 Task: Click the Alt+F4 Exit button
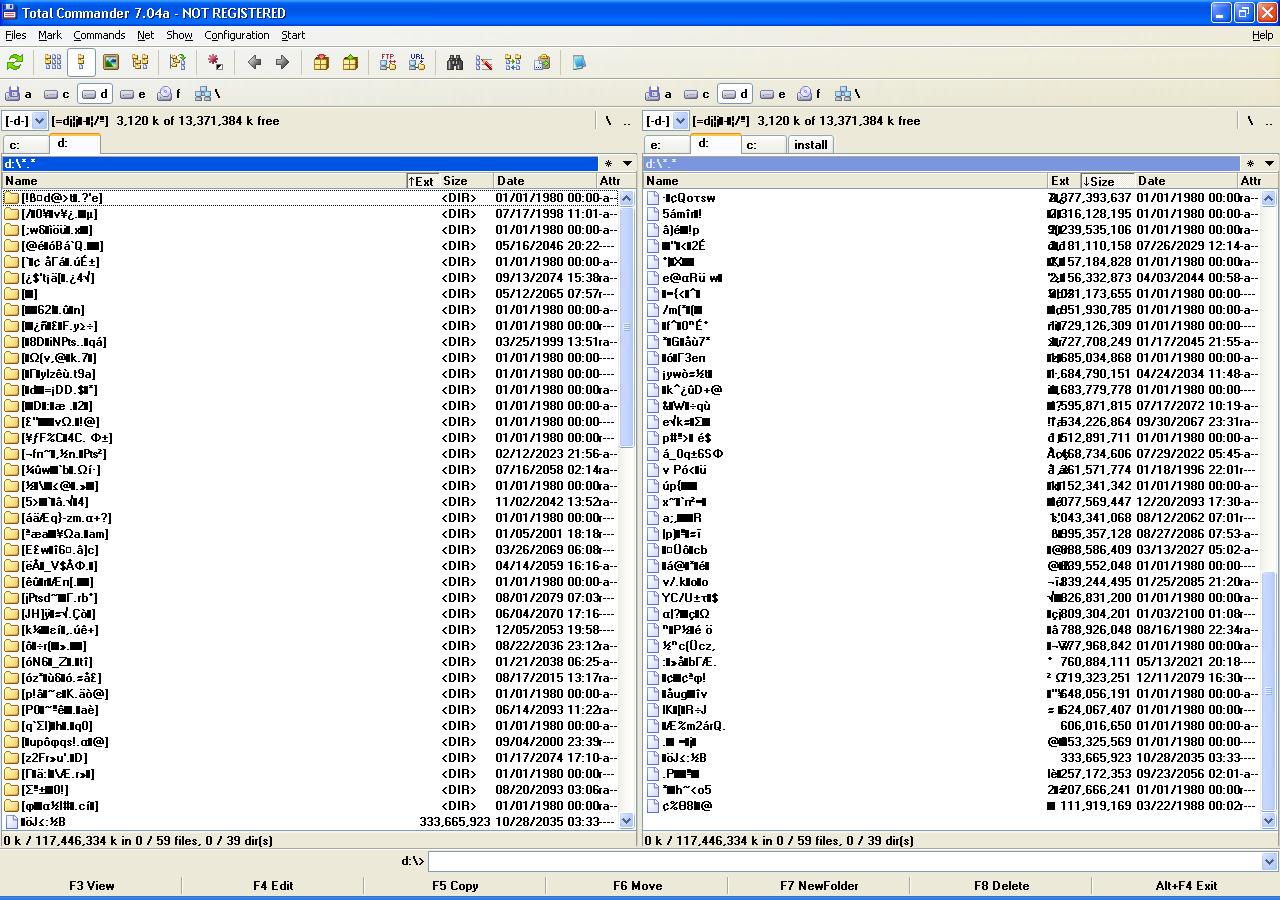pos(1186,885)
